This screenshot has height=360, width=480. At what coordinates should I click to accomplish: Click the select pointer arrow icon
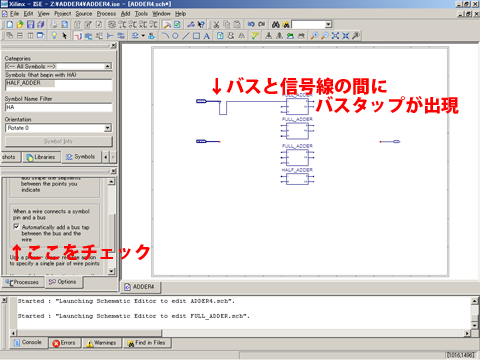click(x=65, y=36)
